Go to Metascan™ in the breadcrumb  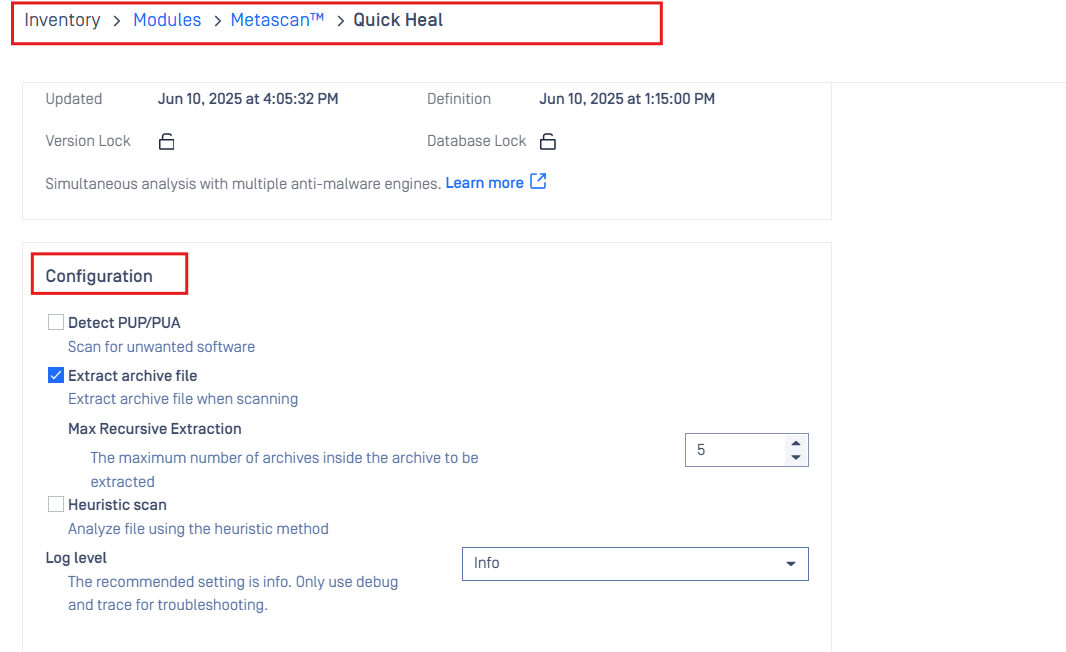pyautogui.click(x=277, y=20)
